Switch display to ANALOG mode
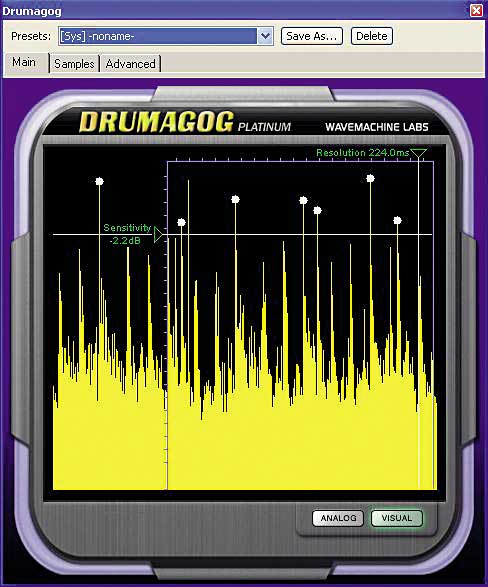The width and height of the screenshot is (488, 587). [338, 518]
